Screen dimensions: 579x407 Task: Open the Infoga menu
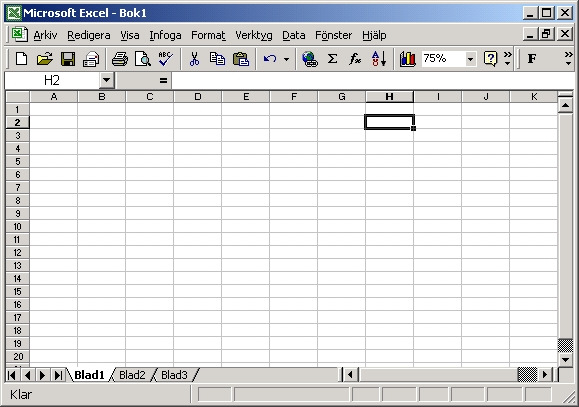point(165,35)
